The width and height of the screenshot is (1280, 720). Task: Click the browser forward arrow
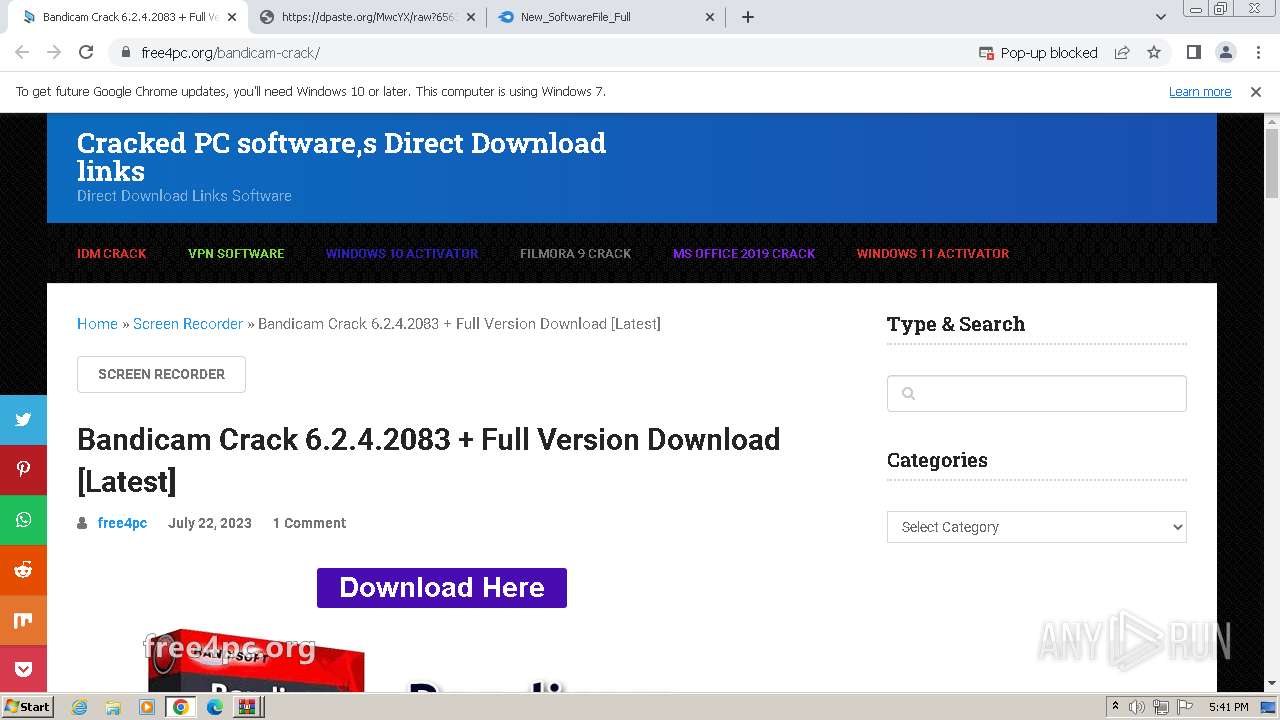(54, 53)
